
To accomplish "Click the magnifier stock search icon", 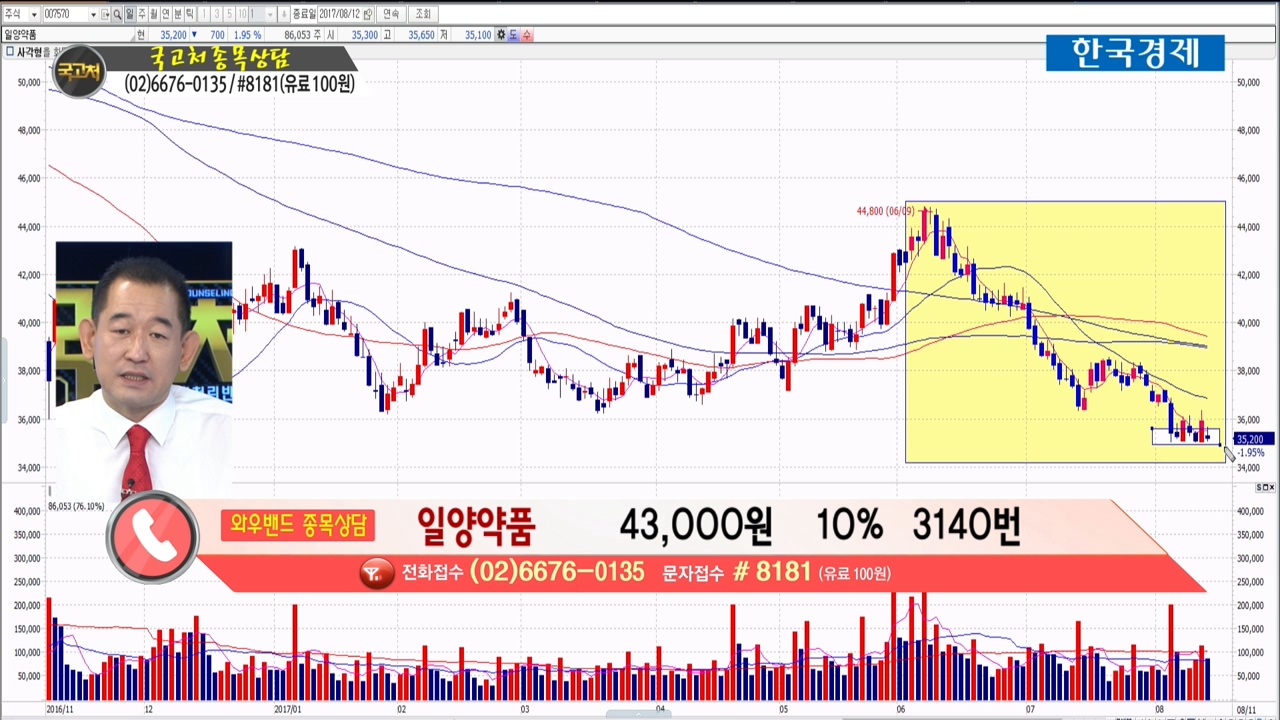I will point(117,15).
